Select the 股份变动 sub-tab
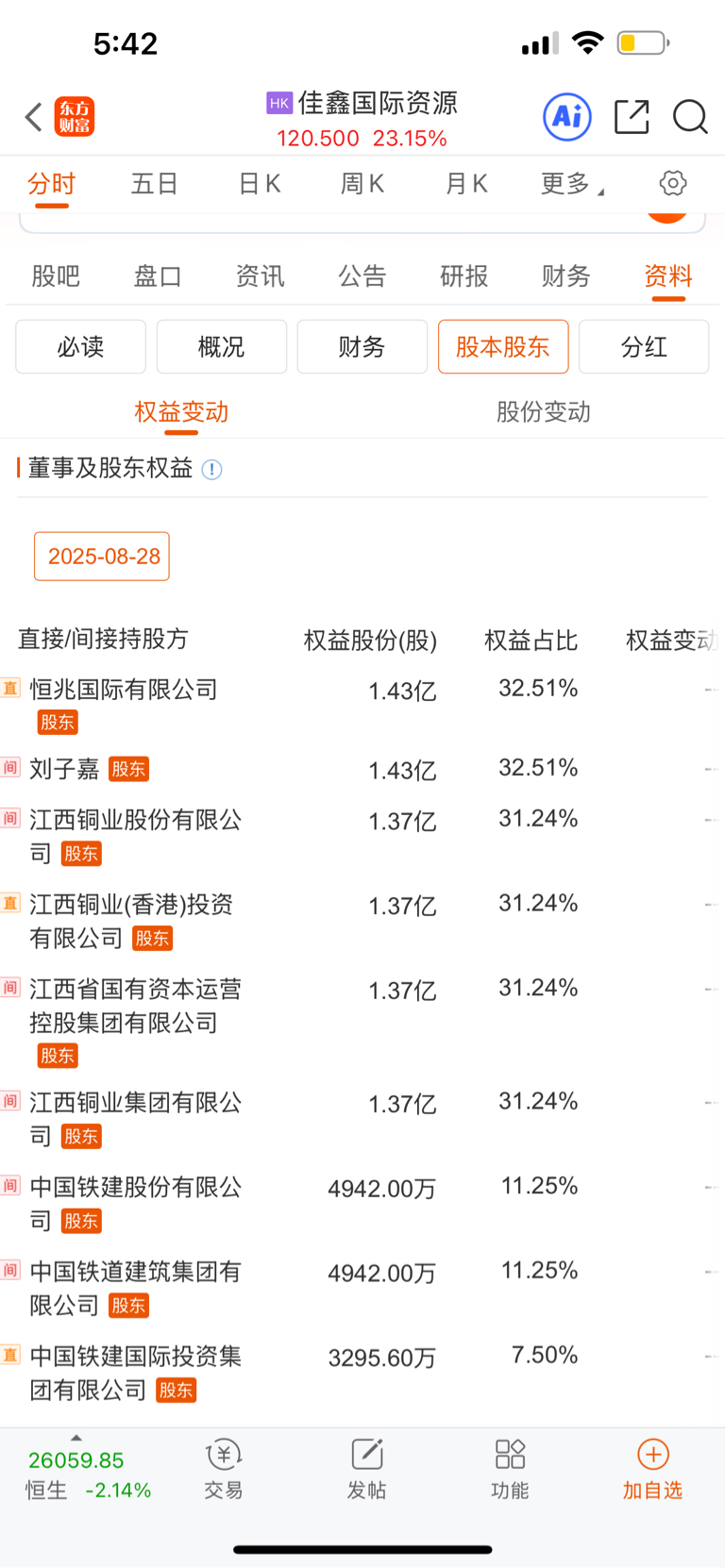 543,412
